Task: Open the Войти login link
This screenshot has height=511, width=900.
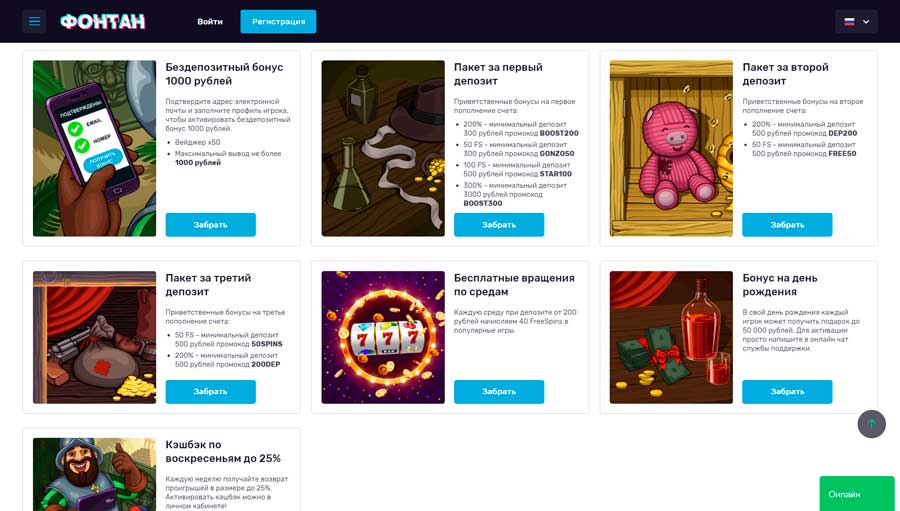Action: (x=210, y=21)
